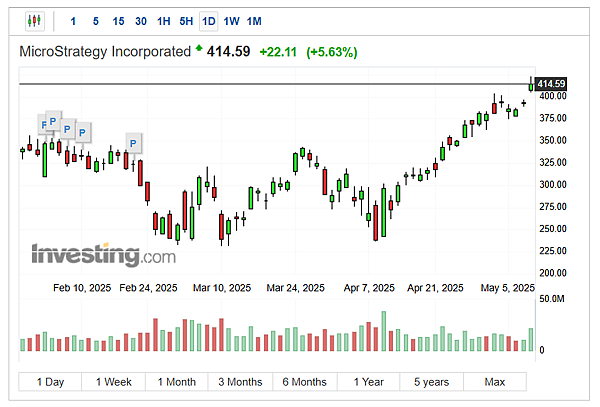Choose the 1D daily interval
This screenshot has height=407, width=600.
pyautogui.click(x=209, y=21)
